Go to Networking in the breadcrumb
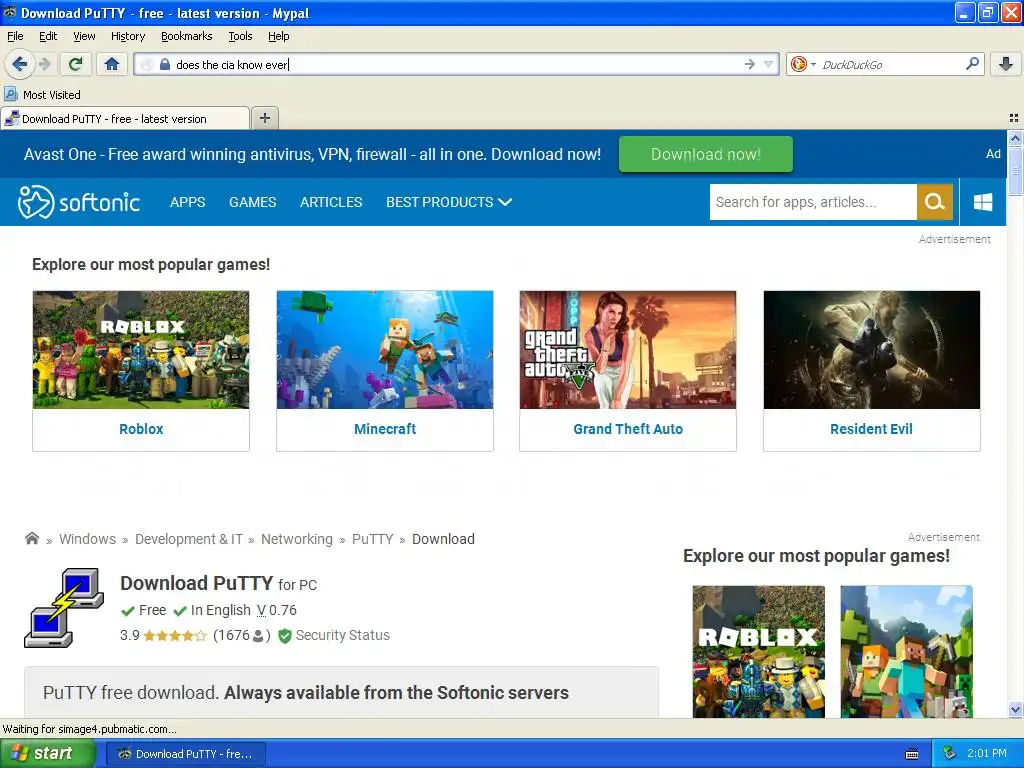The height and width of the screenshot is (768, 1024). pos(296,539)
